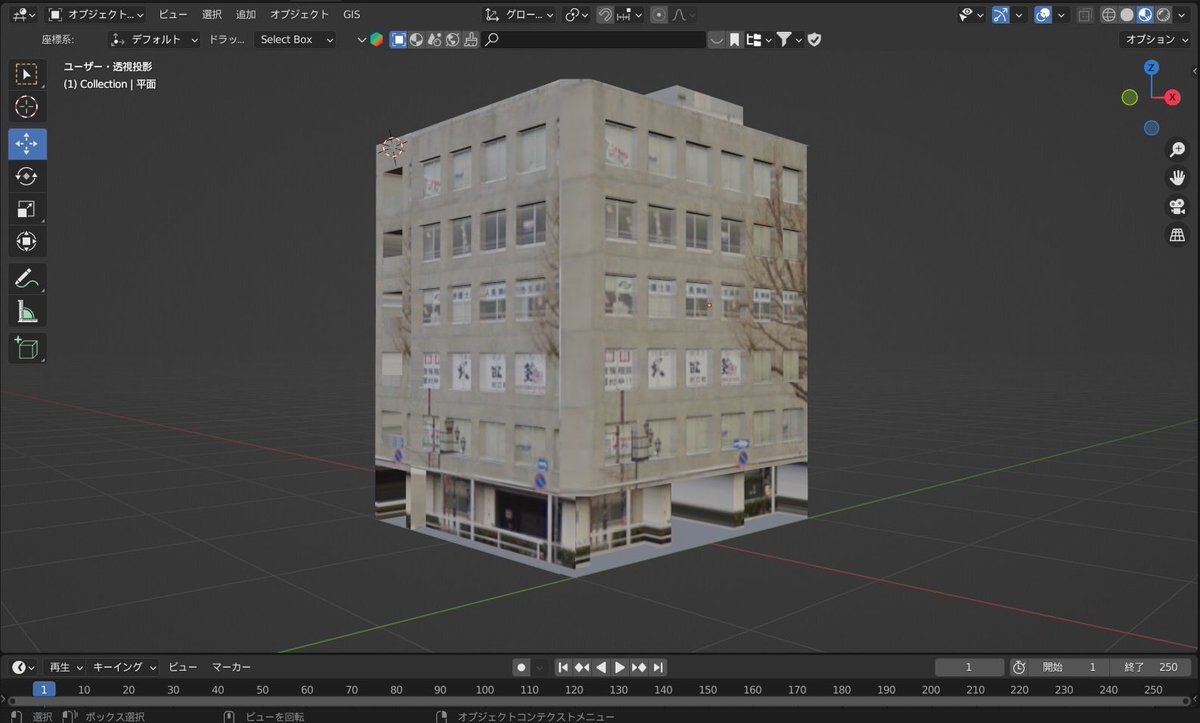Viewport: 1200px width, 723px height.
Task: Select the Move tool in the toolbar
Action: coord(27,144)
